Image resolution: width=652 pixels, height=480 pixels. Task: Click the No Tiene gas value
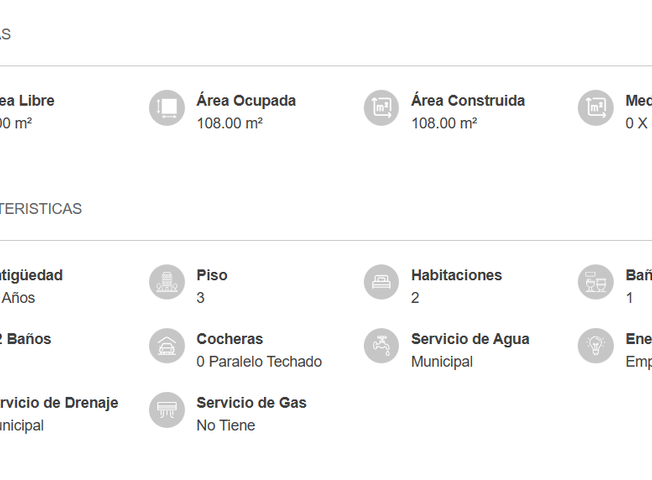[x=226, y=425]
